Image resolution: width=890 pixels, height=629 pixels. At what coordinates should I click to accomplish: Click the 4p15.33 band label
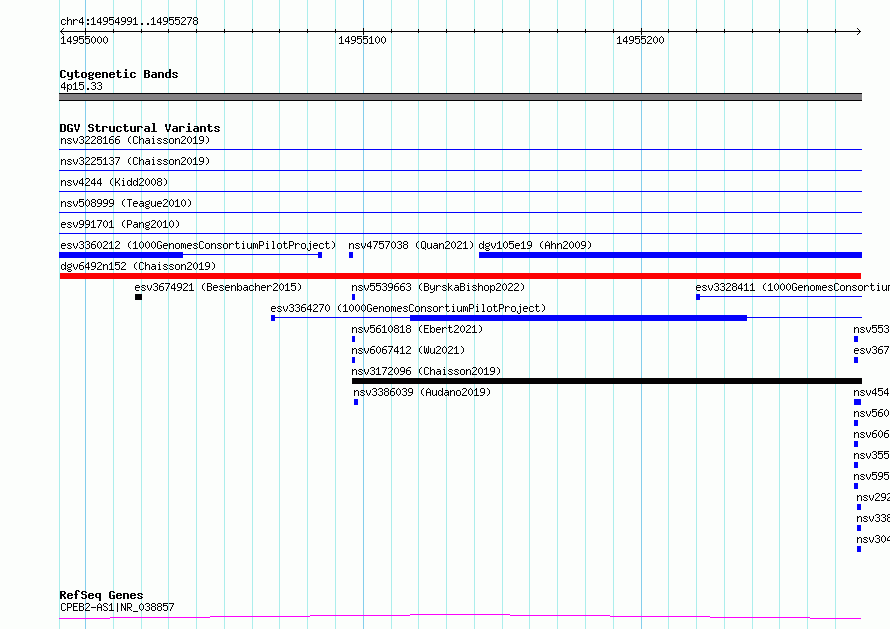[x=81, y=86]
